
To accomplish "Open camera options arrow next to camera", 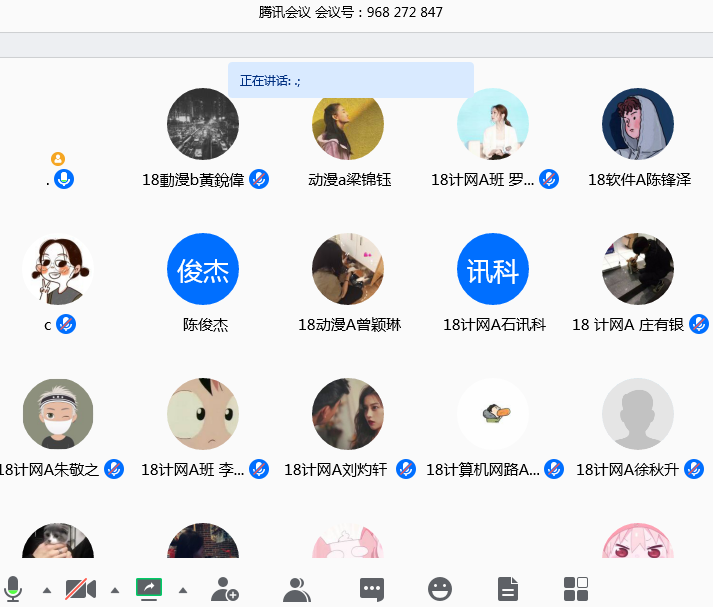I will [x=115, y=591].
